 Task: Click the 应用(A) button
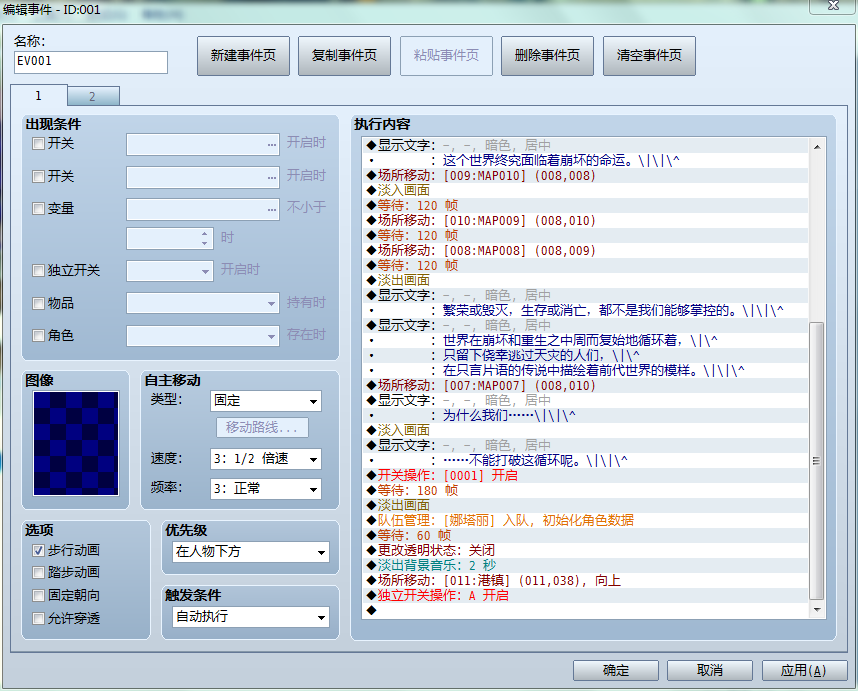(804, 670)
